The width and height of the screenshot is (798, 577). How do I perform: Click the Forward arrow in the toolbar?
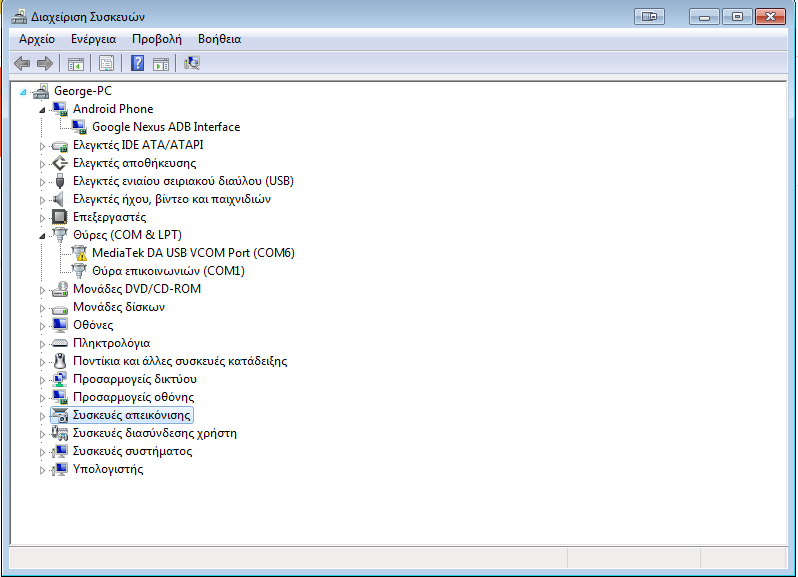[x=44, y=63]
